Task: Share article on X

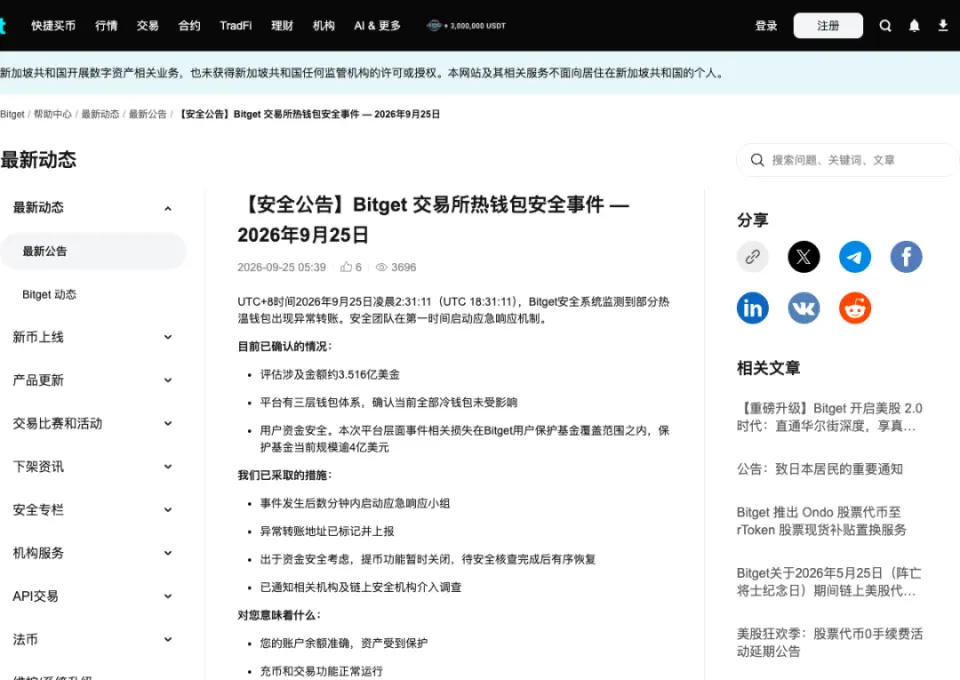Action: click(x=803, y=257)
